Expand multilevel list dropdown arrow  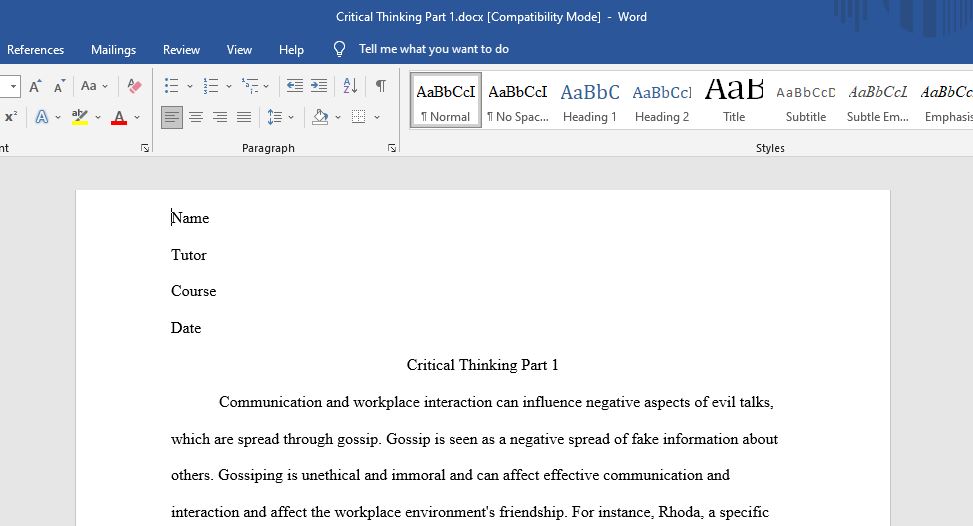click(266, 86)
